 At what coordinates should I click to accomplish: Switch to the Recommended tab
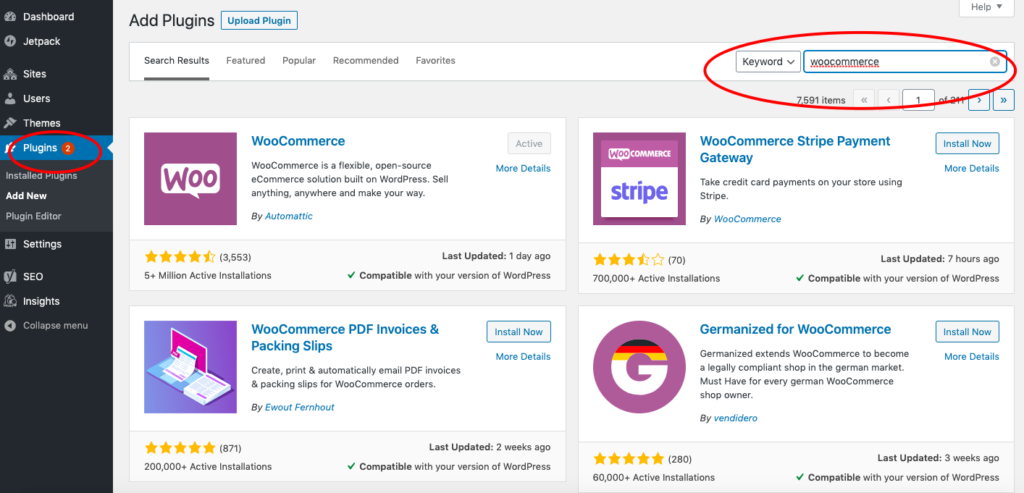[366, 61]
